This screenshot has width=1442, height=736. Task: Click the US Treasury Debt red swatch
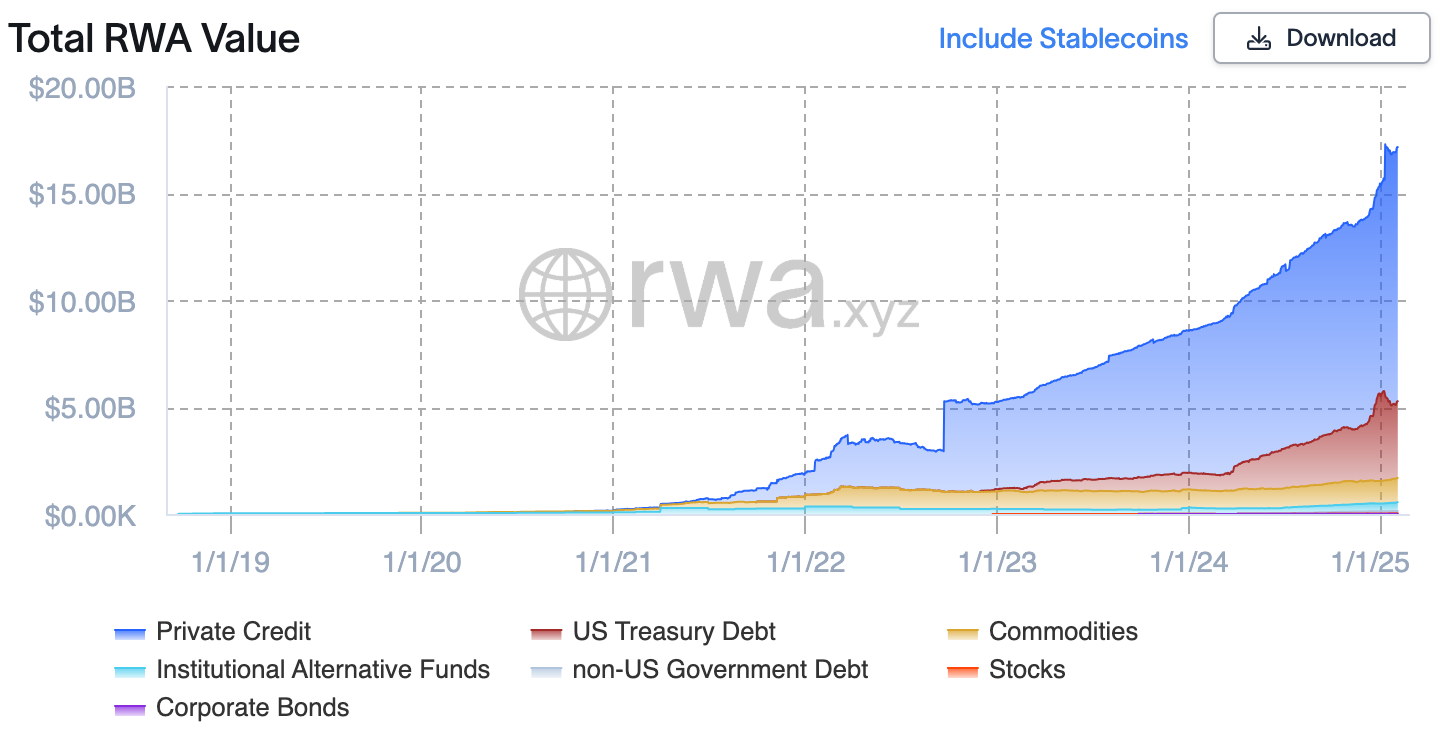(547, 633)
